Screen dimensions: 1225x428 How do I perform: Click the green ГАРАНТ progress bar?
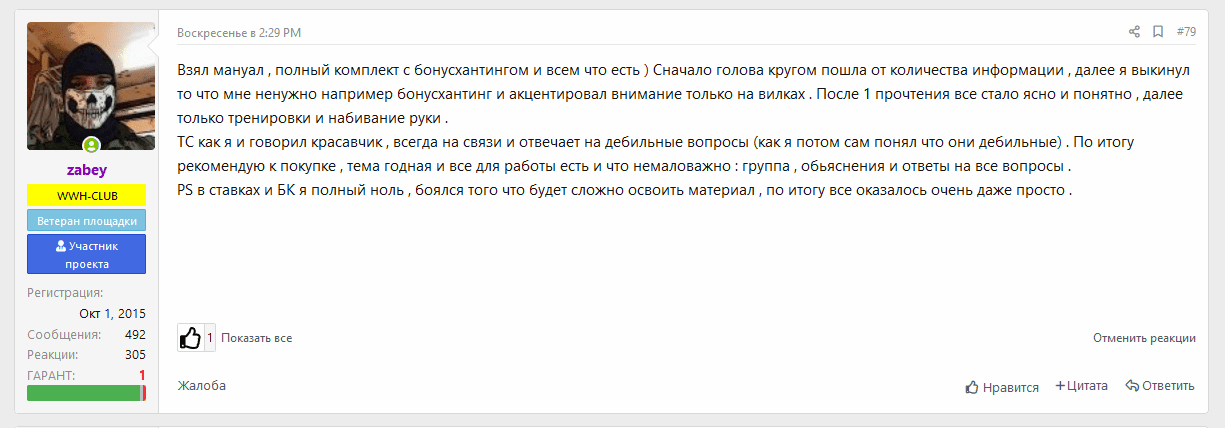[x=85, y=393]
